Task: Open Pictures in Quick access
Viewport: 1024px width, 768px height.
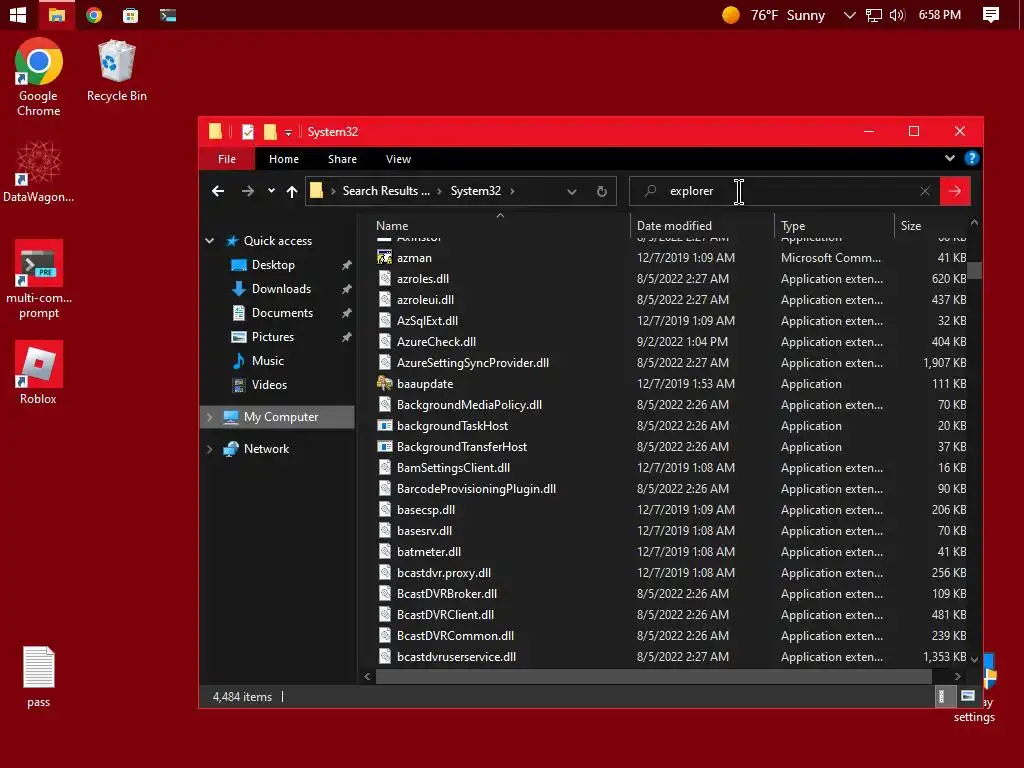Action: pos(272,337)
